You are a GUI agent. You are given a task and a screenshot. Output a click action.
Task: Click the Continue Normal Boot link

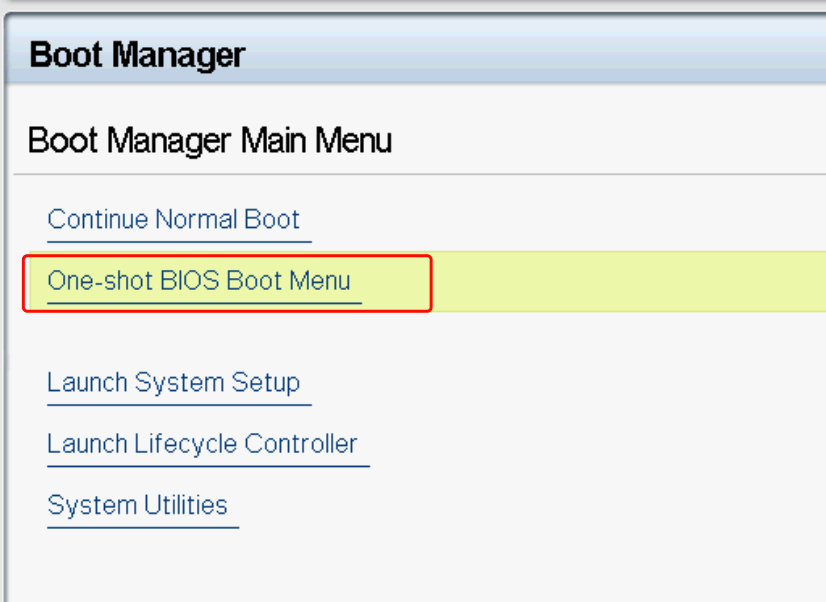(x=173, y=220)
